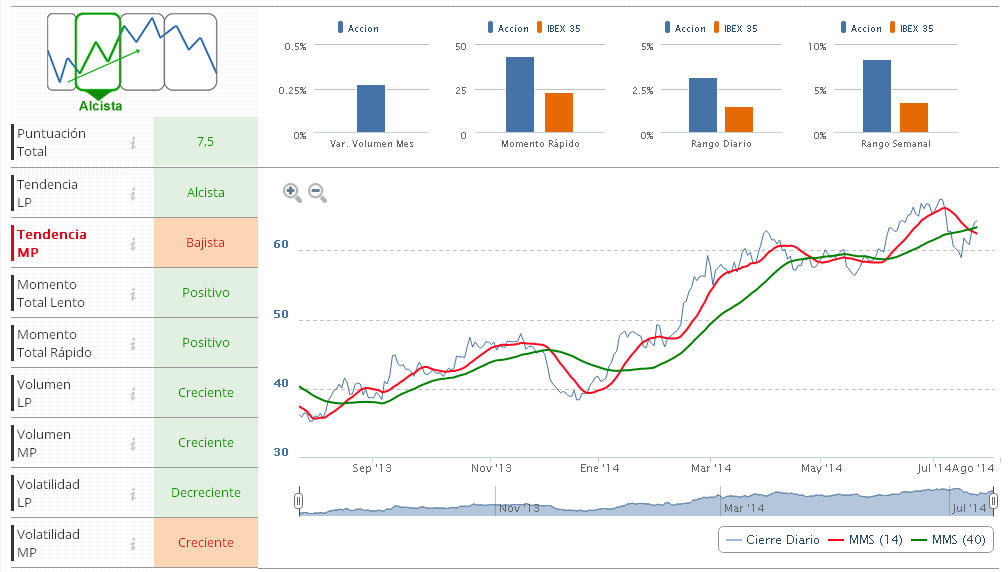Toggle IBEX 35 in Momento Rápido chart
This screenshot has height=572, width=1008.
(562, 28)
